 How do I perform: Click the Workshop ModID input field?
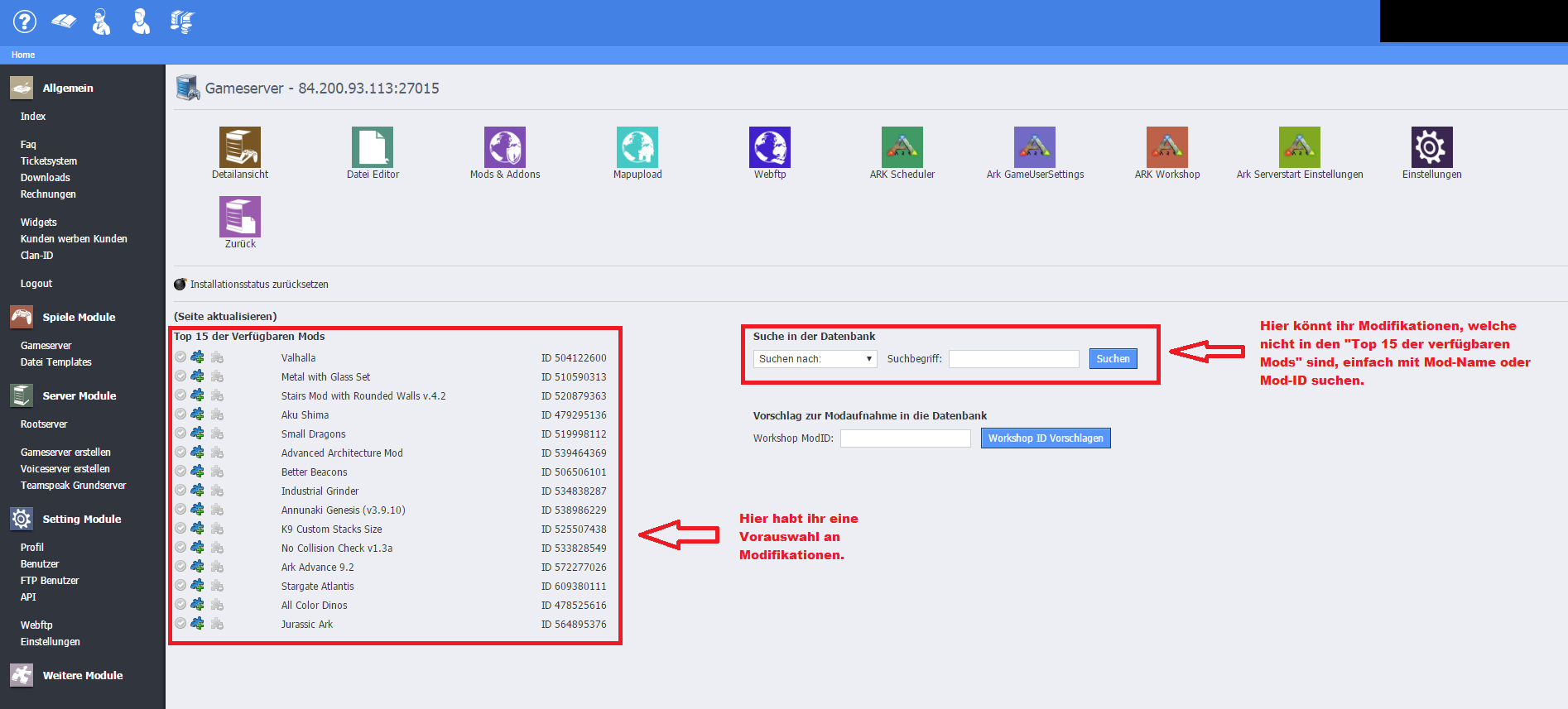pyautogui.click(x=905, y=438)
